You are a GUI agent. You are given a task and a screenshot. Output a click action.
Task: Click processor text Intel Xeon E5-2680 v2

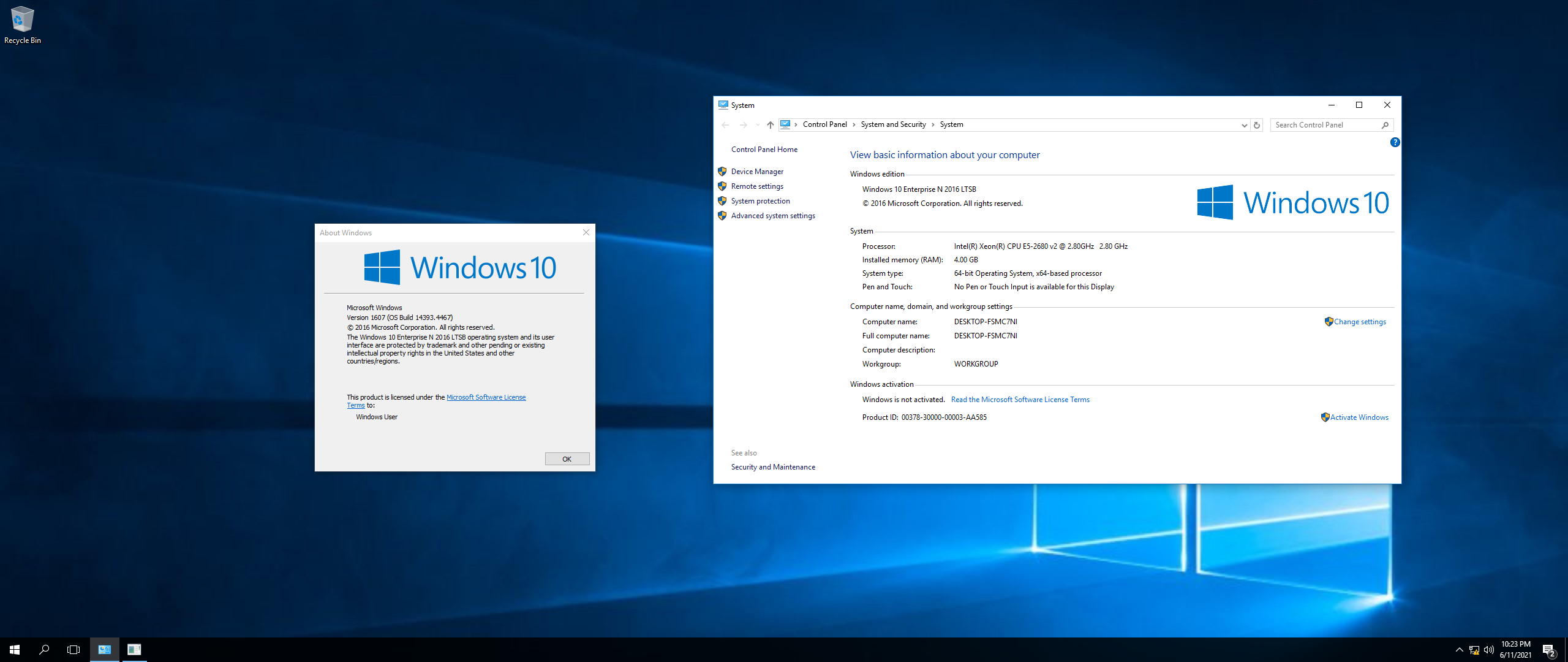[x=1041, y=246]
